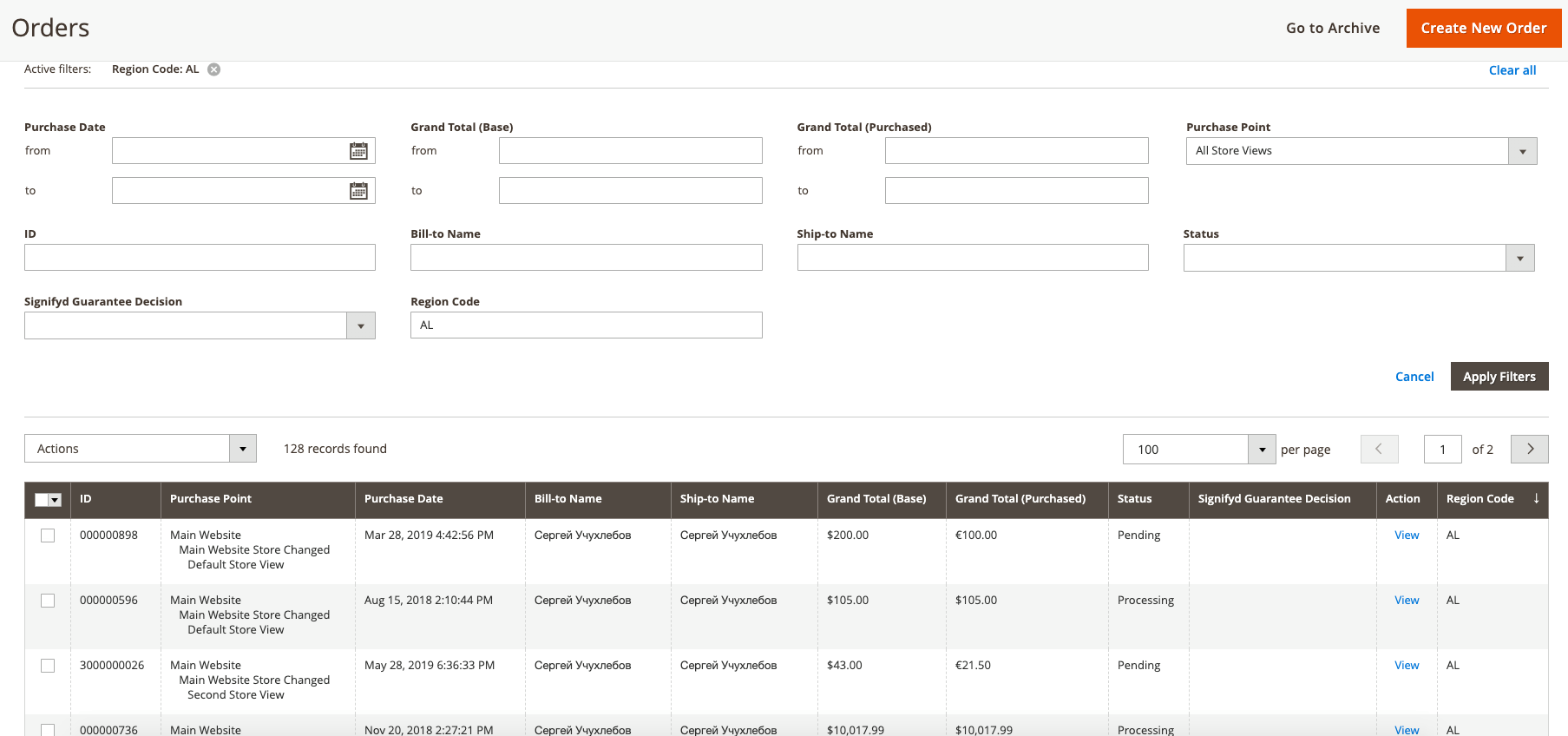Click the ID filter input
This screenshot has height=736, width=1568.
pos(200,258)
